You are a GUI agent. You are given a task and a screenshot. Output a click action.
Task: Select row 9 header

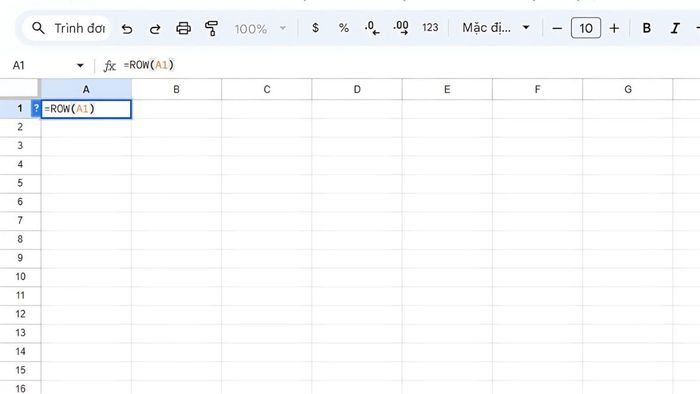[x=20, y=258]
